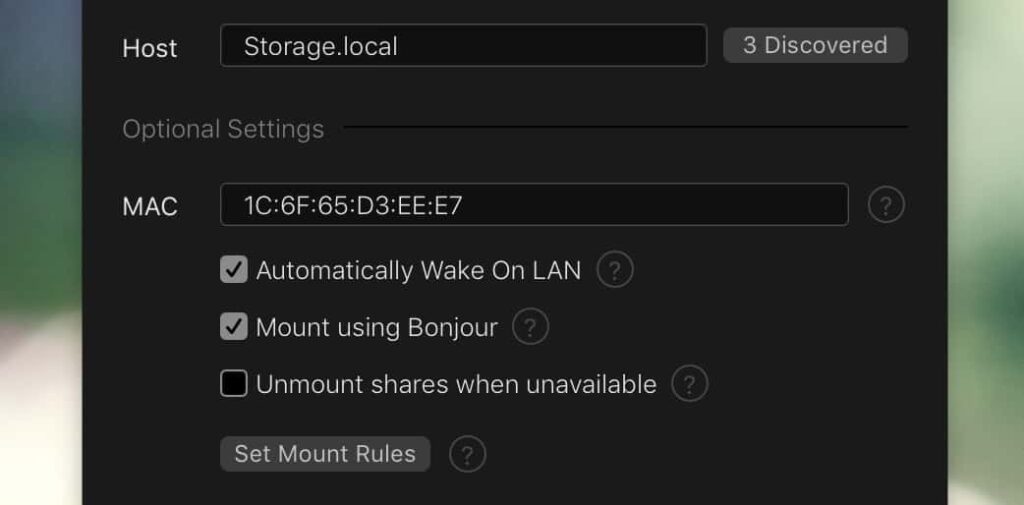Screen dimensions: 1024x505
Task: Show help for Mount using Bonjour
Action: pos(531,327)
